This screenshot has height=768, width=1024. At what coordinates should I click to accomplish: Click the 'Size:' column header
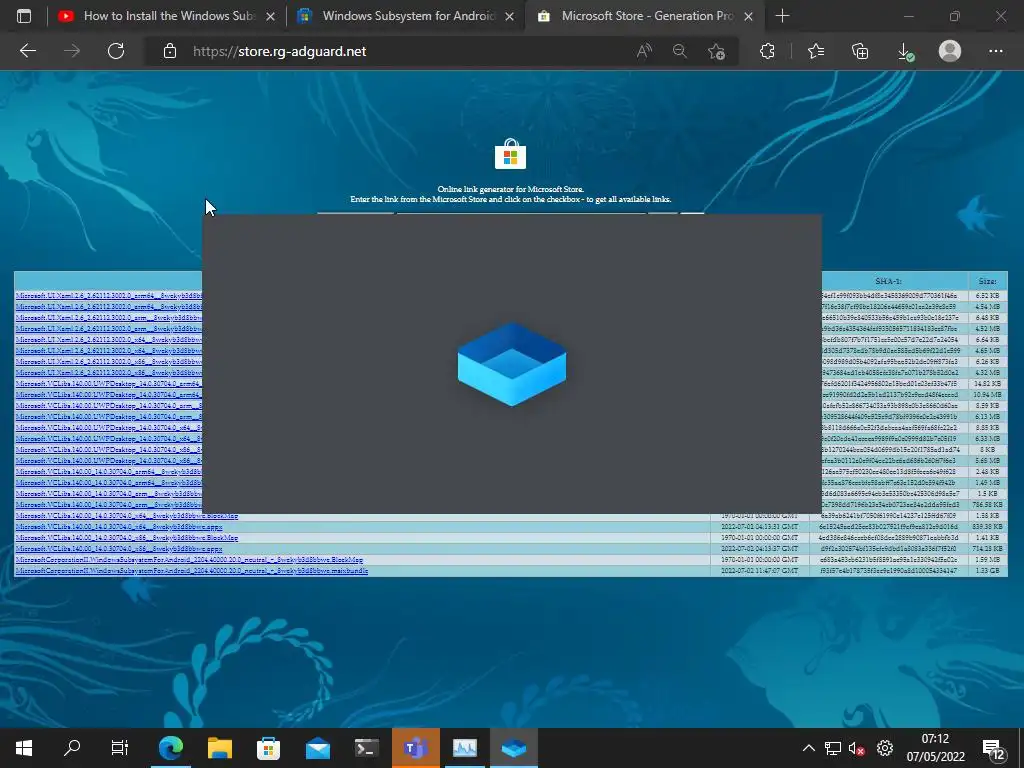987,281
